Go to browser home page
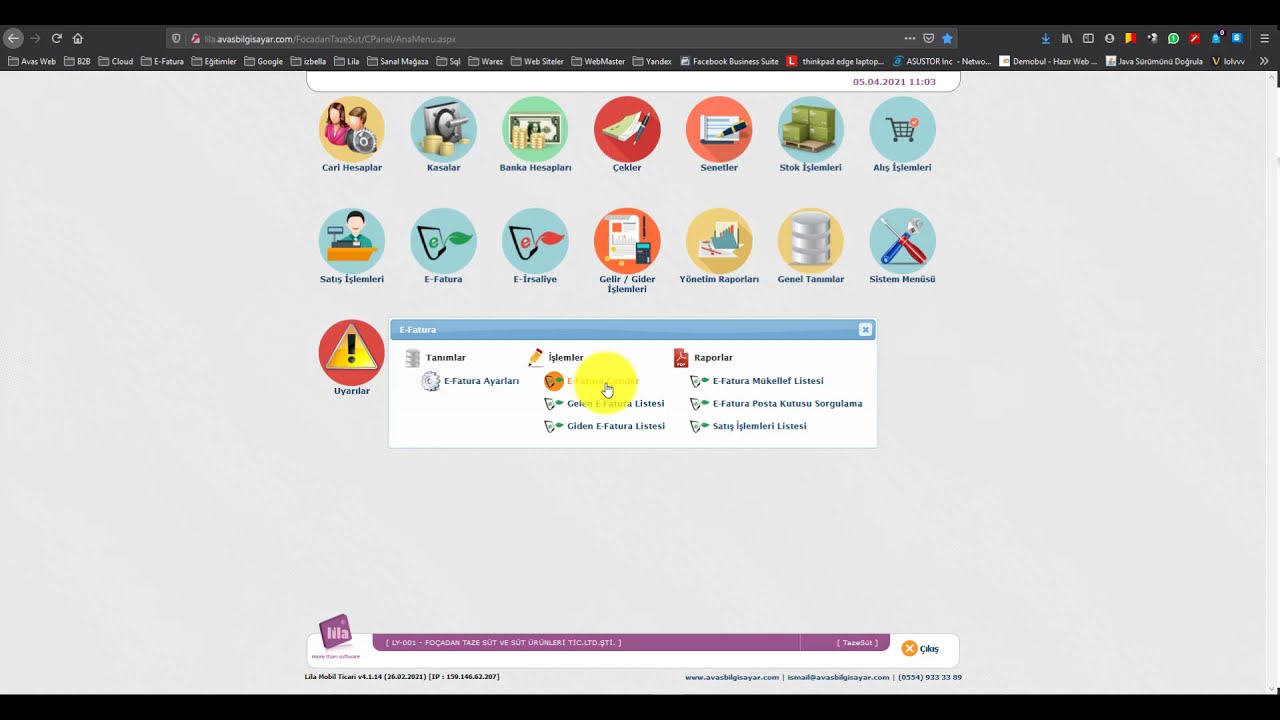Viewport: 1280px width, 720px height. coord(78,38)
